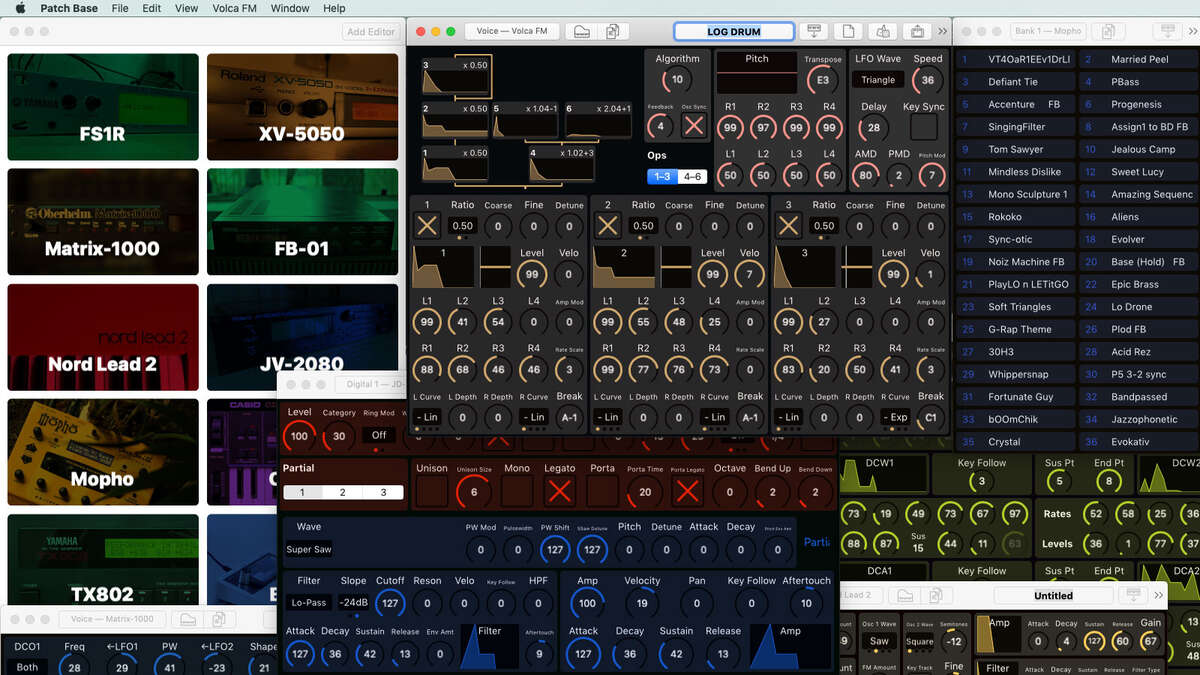The image size is (1200, 675).
Task: Enable the Key Sync checkbox
Action: pyautogui.click(x=923, y=126)
